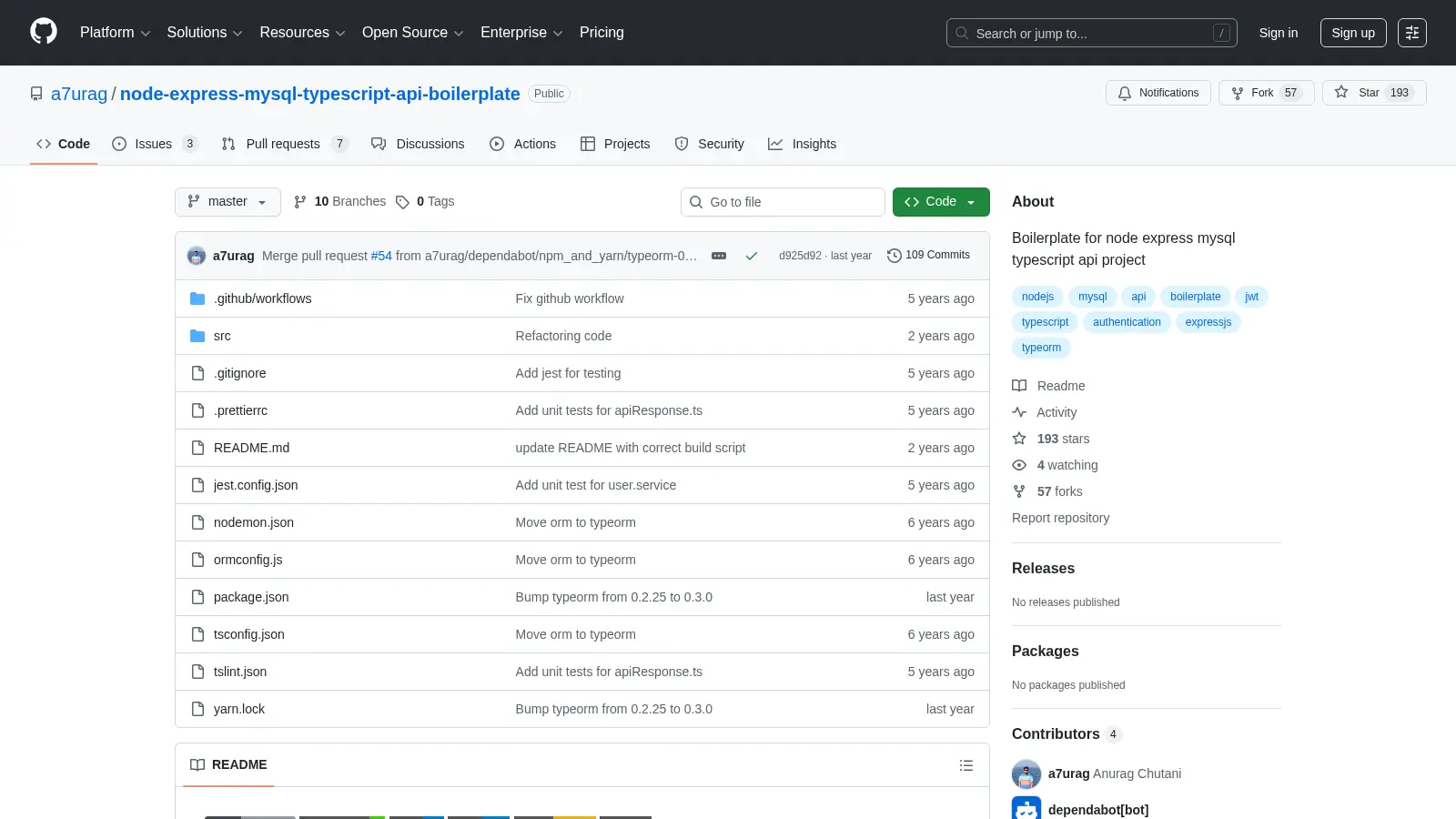This screenshot has height=819, width=1456.
Task: Click the Sign up button
Action: point(1353,33)
